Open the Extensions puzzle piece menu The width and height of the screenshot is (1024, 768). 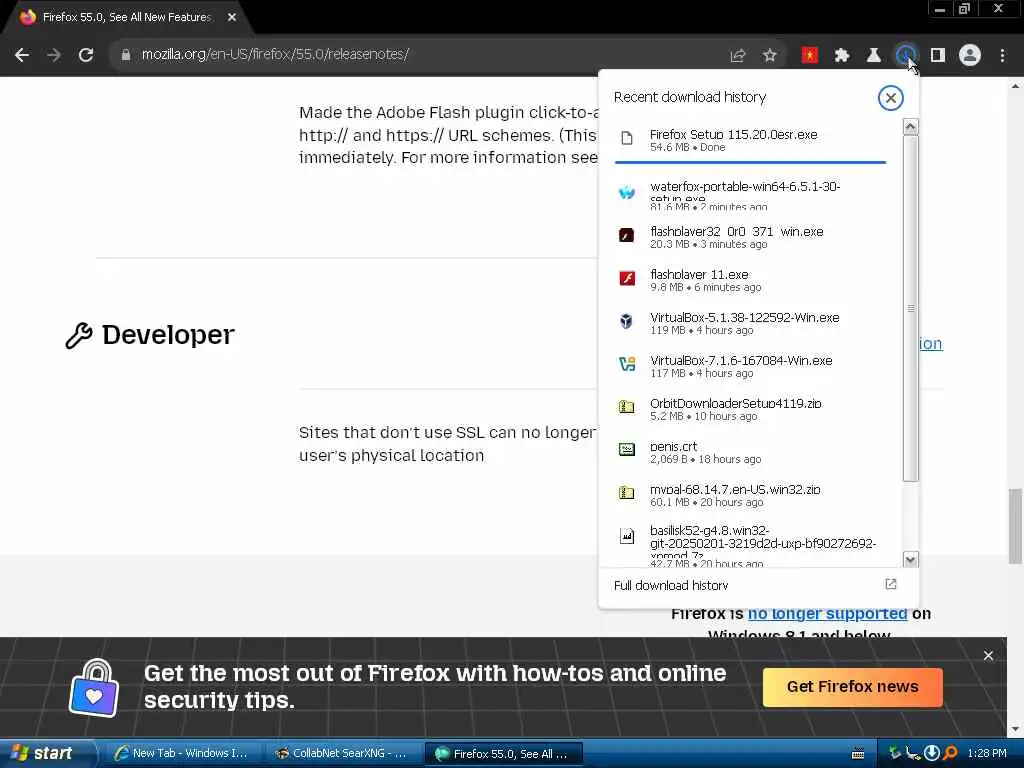pyautogui.click(x=842, y=56)
